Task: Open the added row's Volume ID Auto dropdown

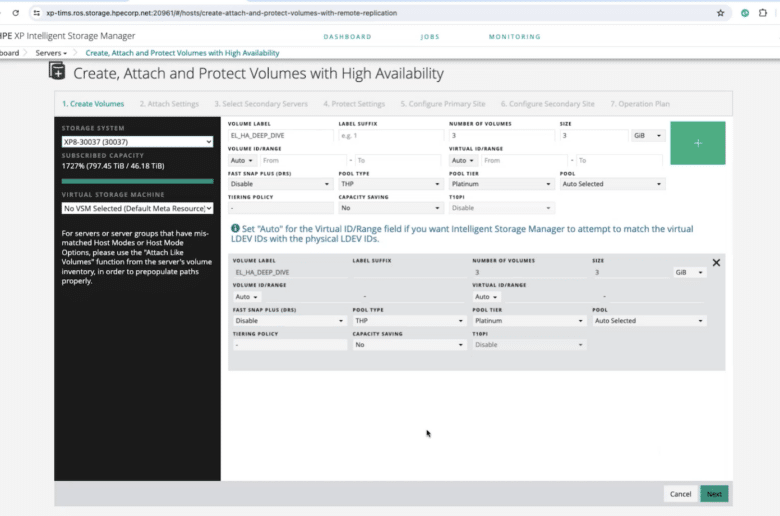Action: coord(247,297)
